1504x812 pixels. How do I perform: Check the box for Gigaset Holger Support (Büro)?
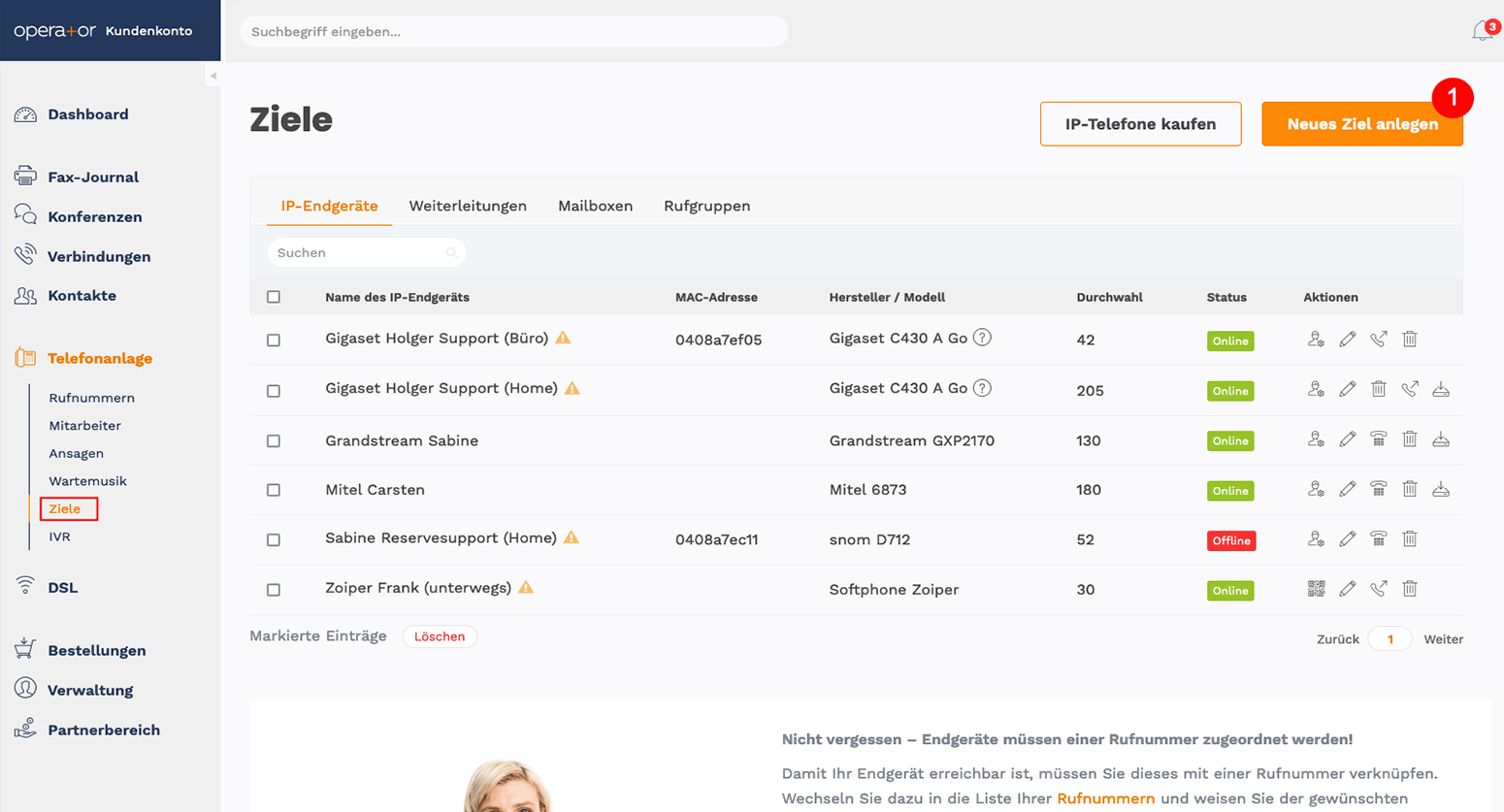[x=274, y=341]
